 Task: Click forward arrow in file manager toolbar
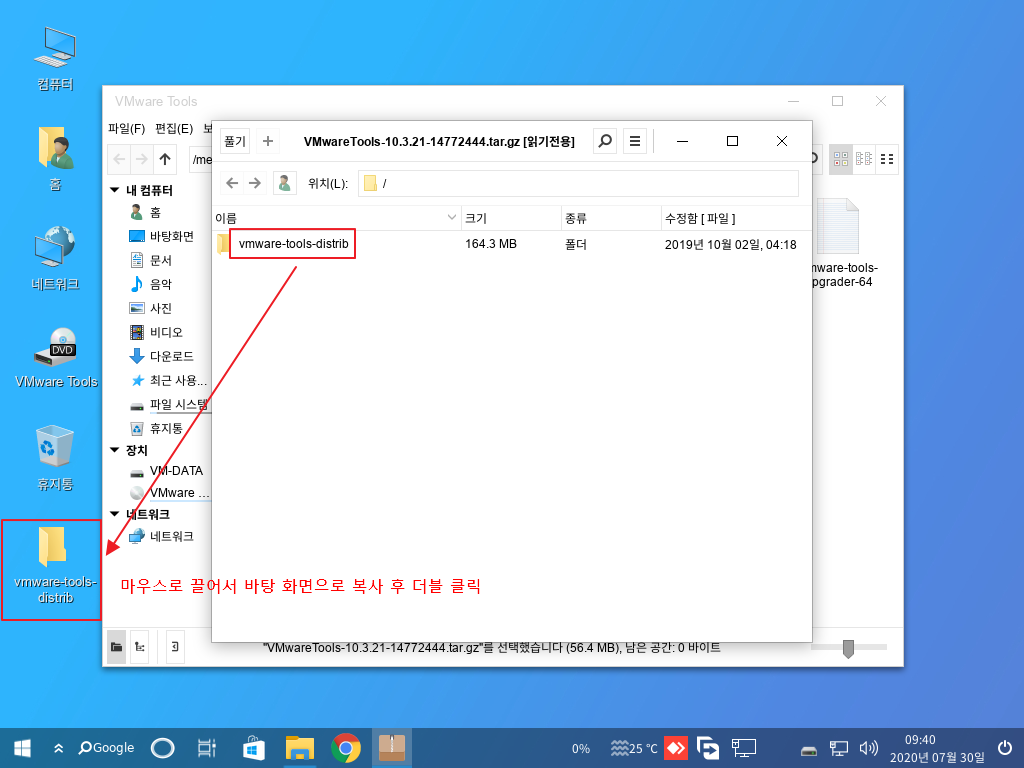coord(142,159)
